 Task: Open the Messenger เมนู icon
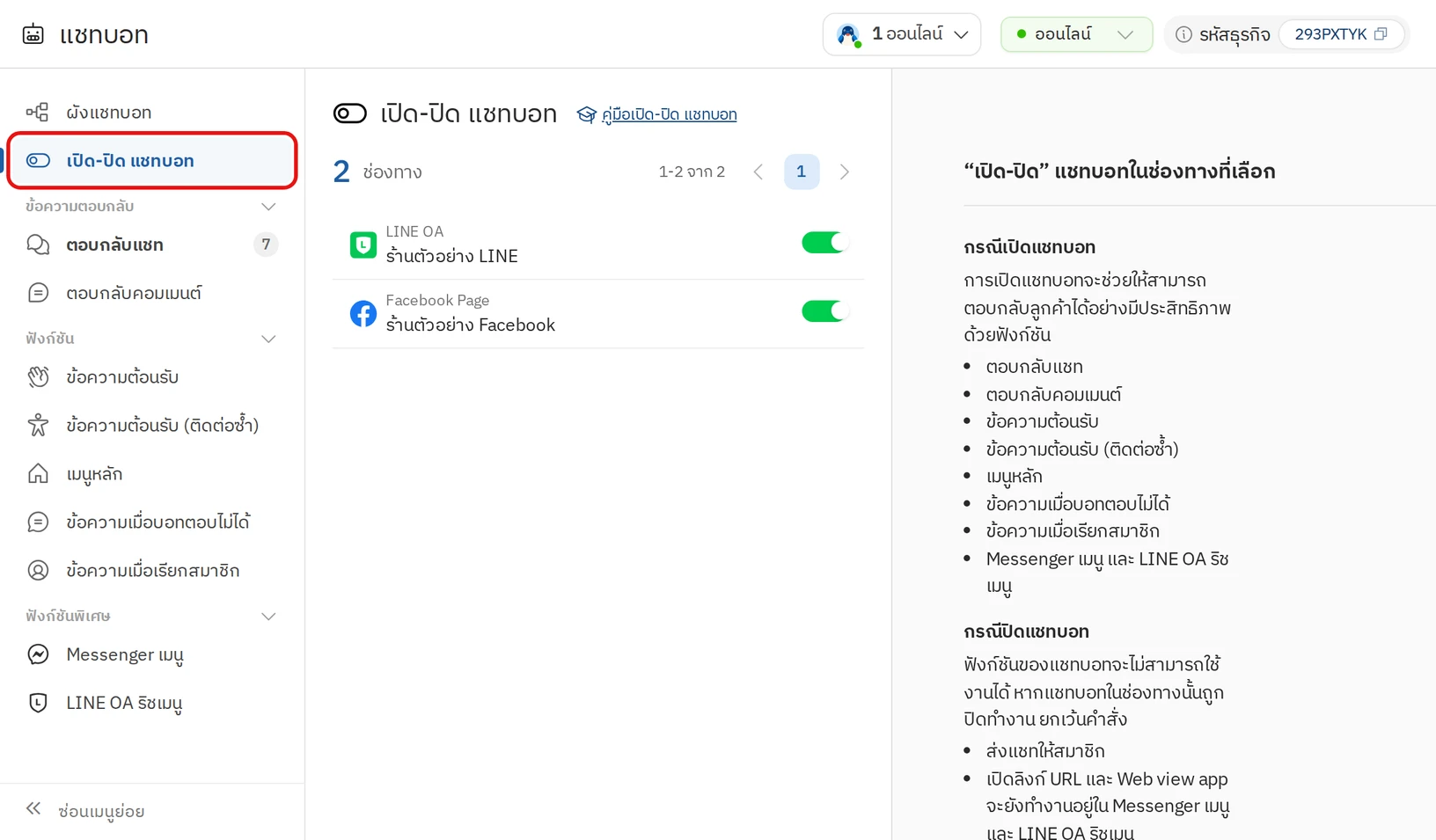pos(38,654)
